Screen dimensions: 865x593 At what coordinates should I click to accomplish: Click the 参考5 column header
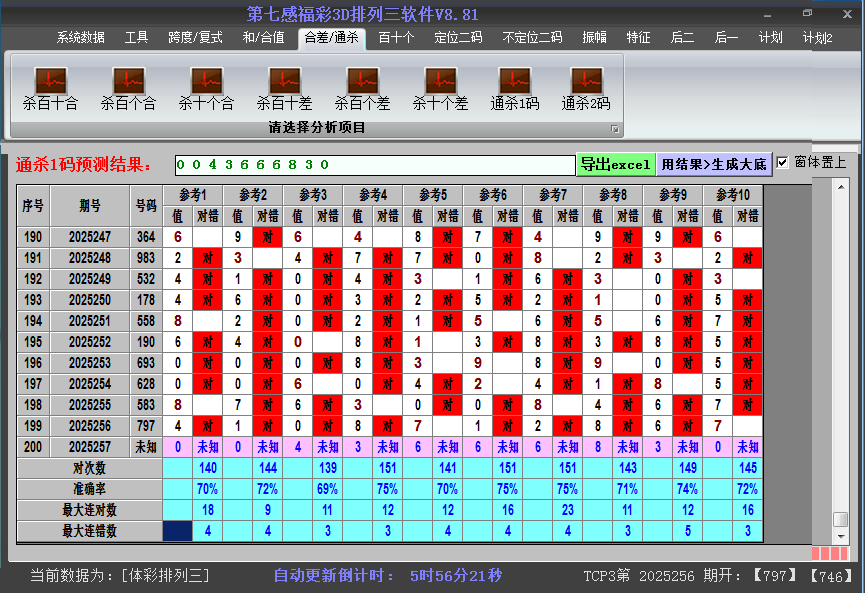point(433,195)
